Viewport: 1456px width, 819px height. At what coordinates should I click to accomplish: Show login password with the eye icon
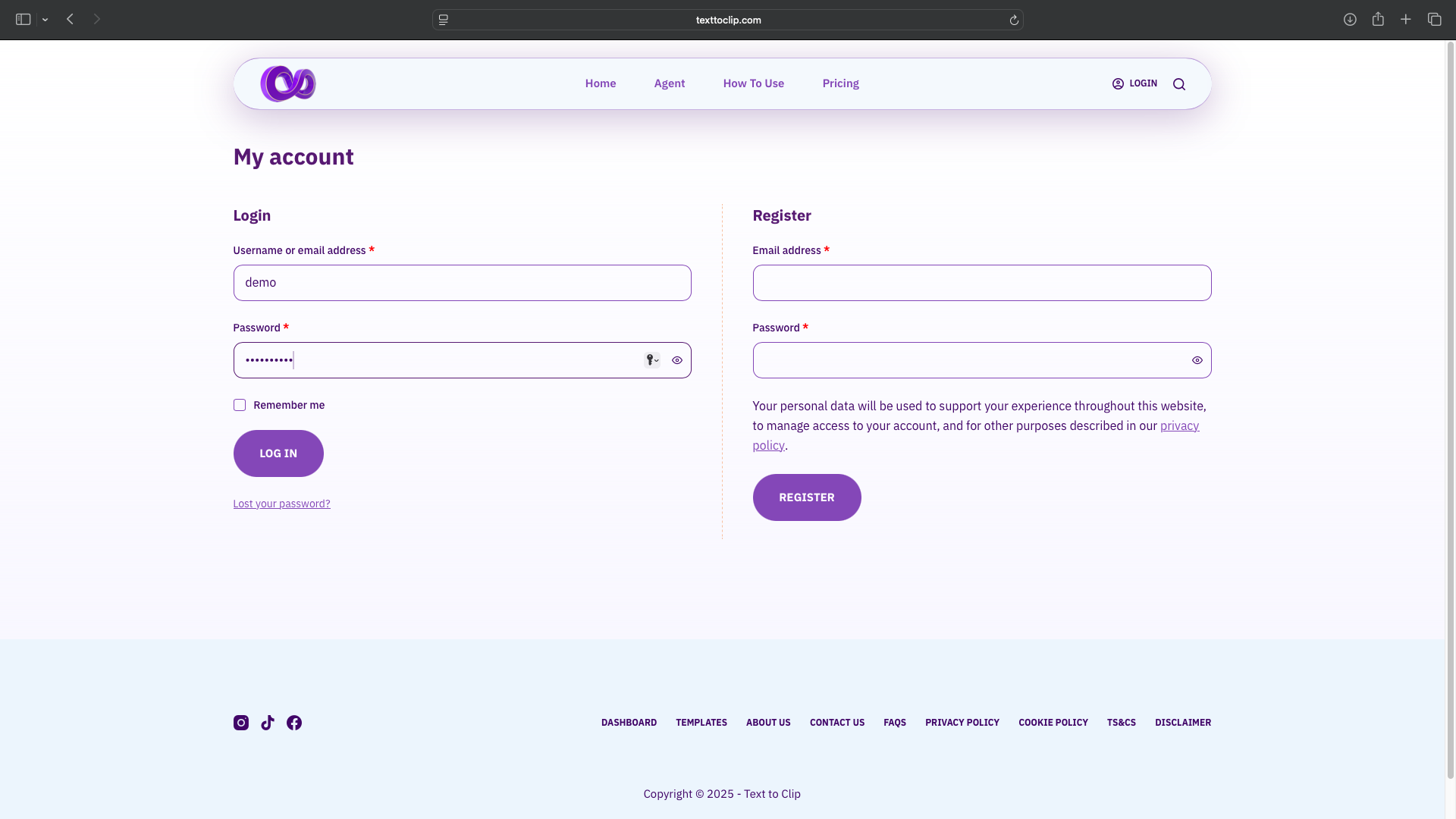point(677,360)
